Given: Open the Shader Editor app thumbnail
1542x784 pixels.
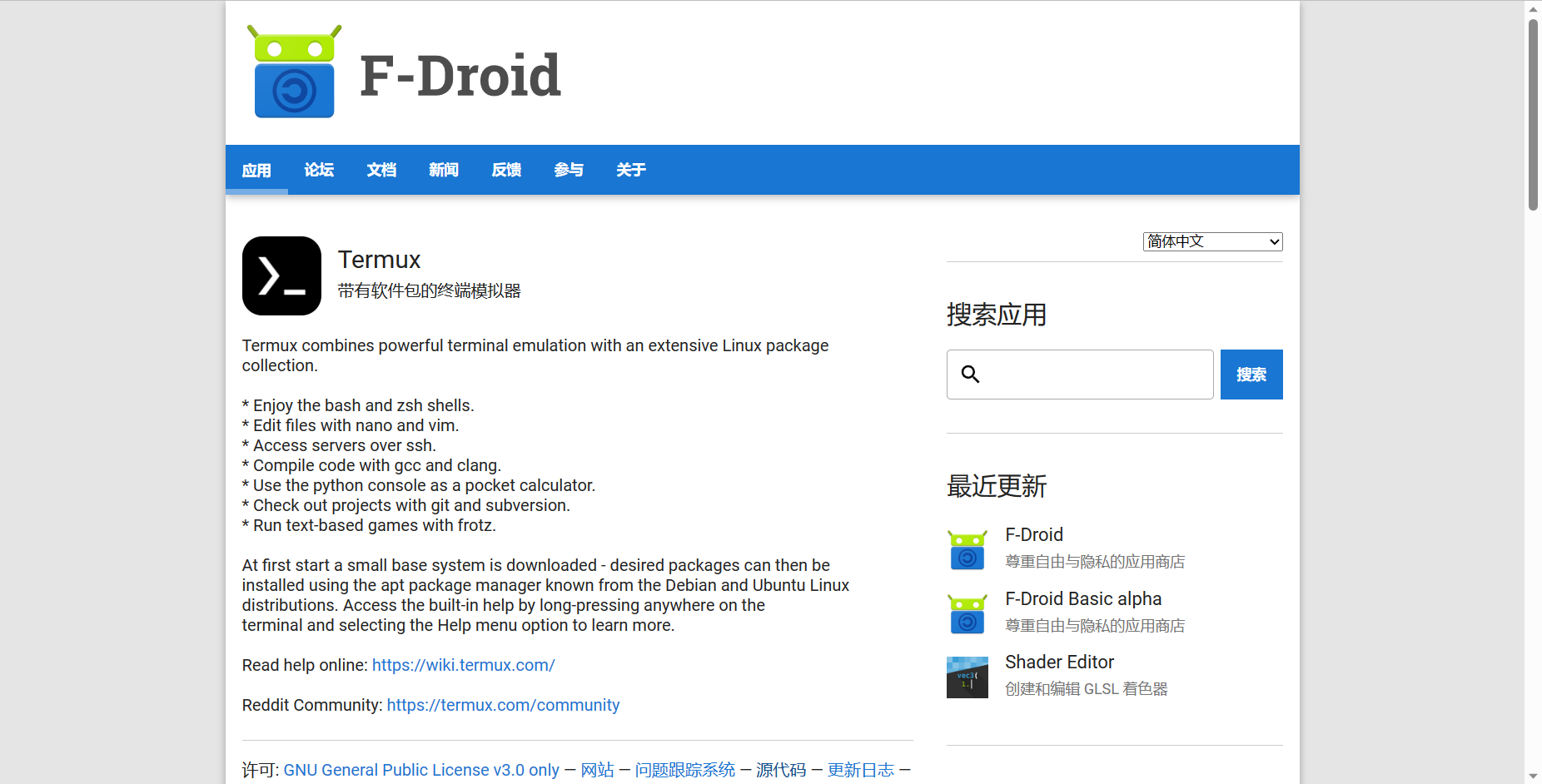Looking at the screenshot, I should coord(966,677).
